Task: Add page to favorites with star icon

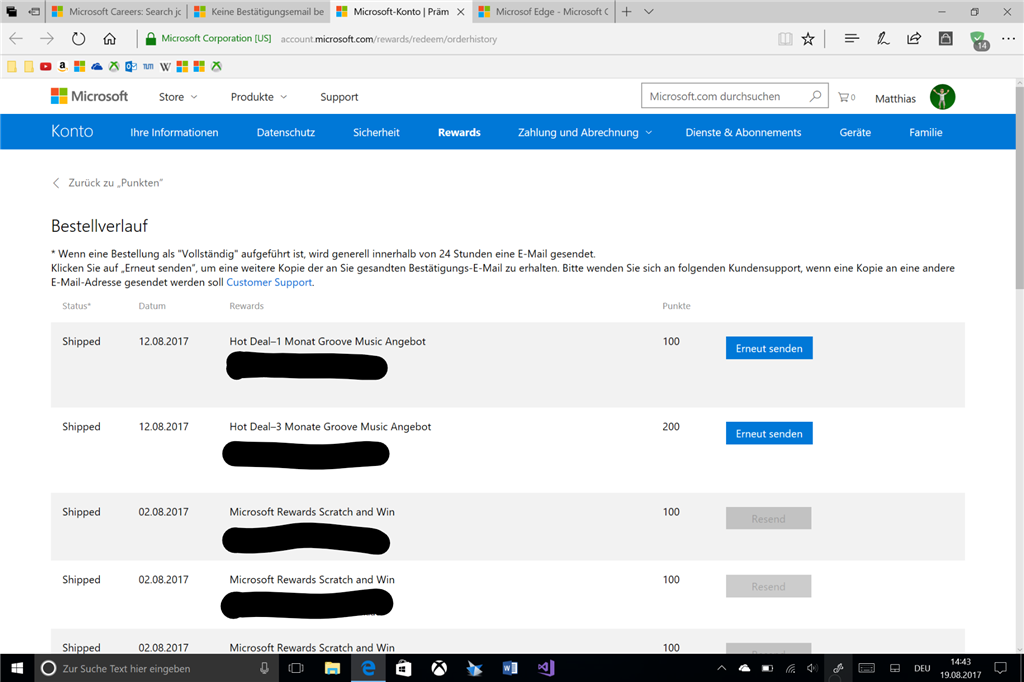Action: (808, 39)
